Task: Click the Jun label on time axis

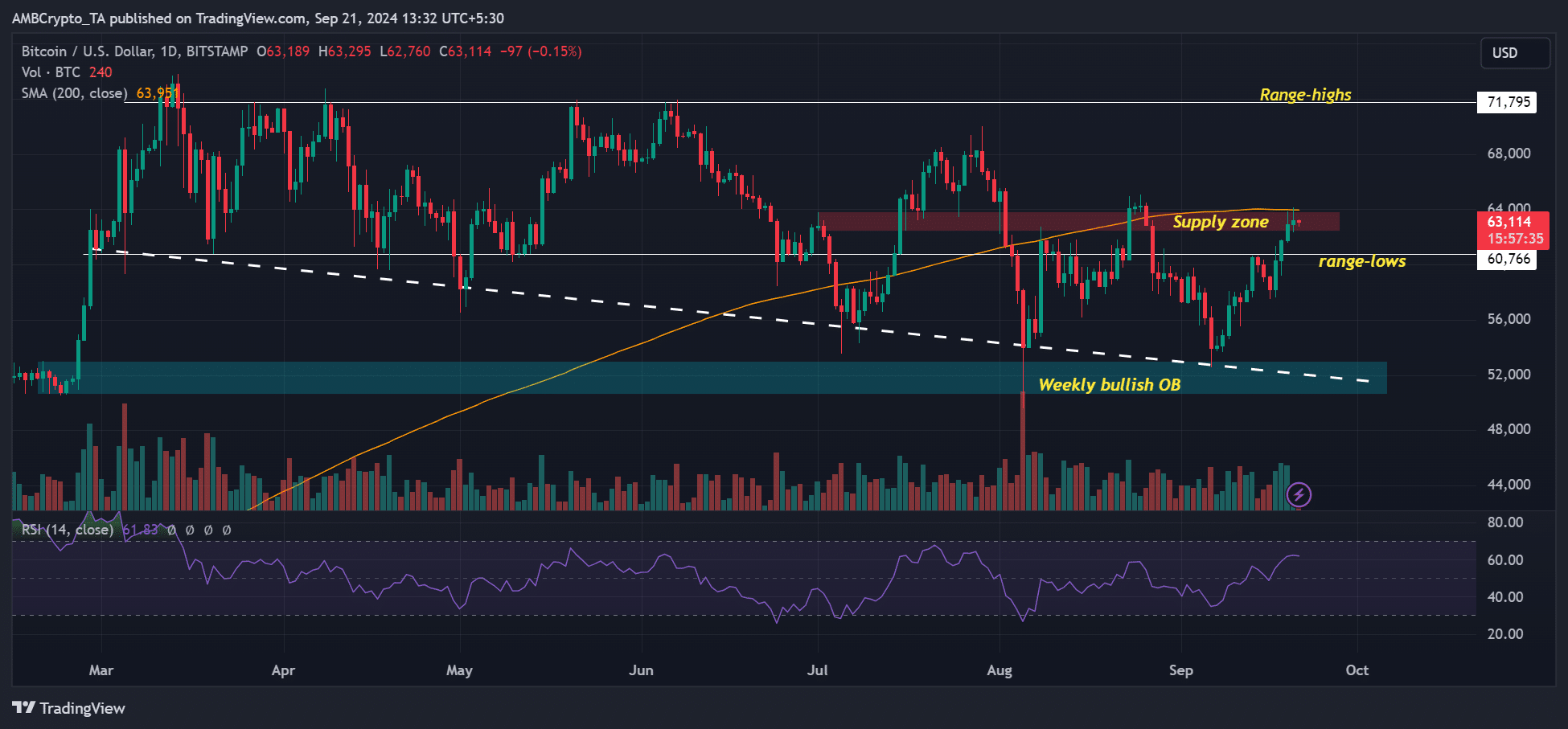Action: [641, 670]
